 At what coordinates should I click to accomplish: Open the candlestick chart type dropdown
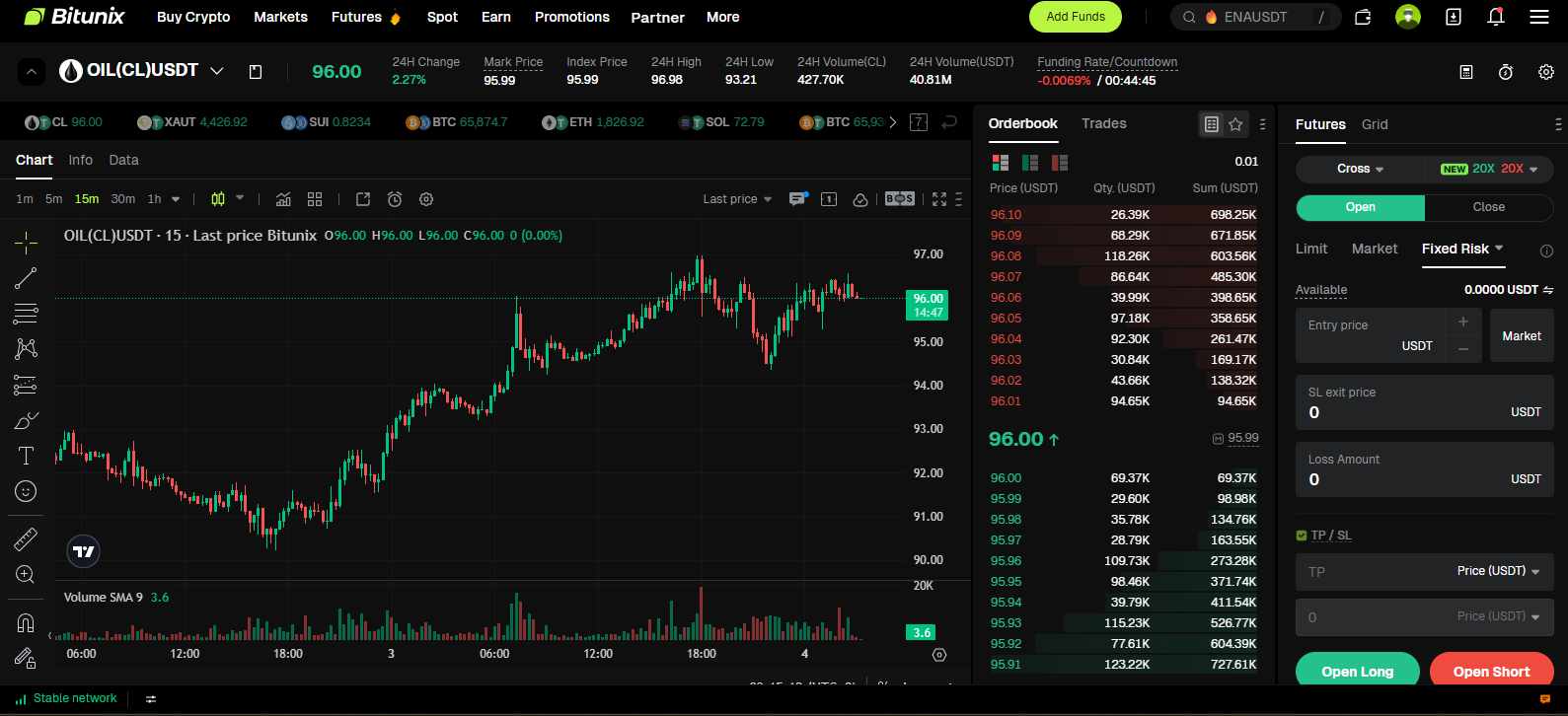[240, 198]
